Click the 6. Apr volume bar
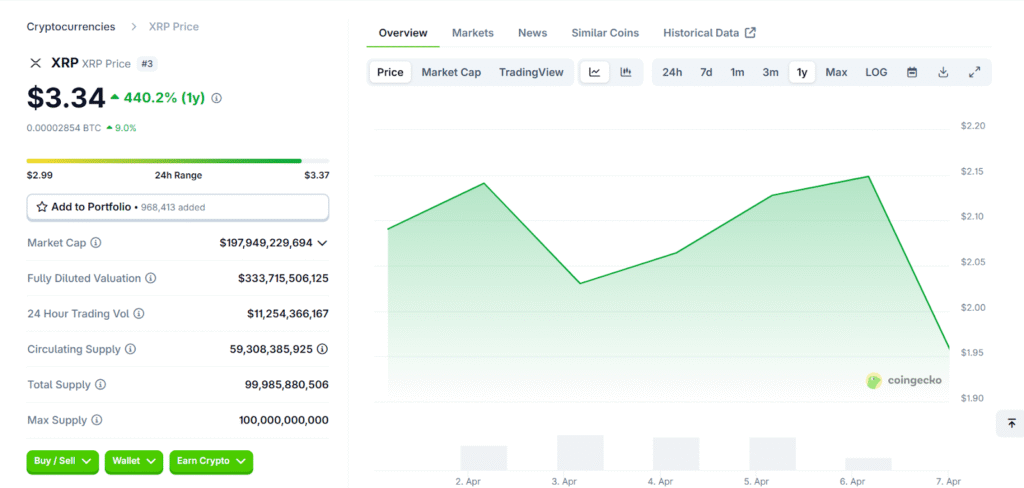This screenshot has width=1024, height=488. 868,464
